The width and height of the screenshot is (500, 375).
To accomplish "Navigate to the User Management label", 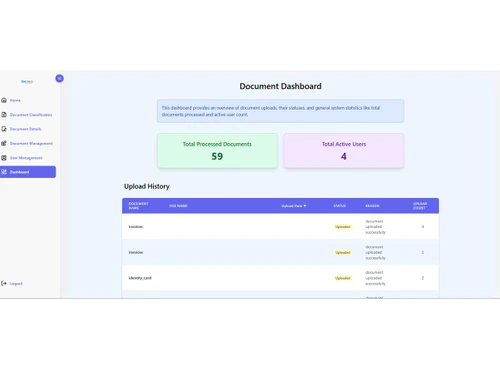I will 26,158.
